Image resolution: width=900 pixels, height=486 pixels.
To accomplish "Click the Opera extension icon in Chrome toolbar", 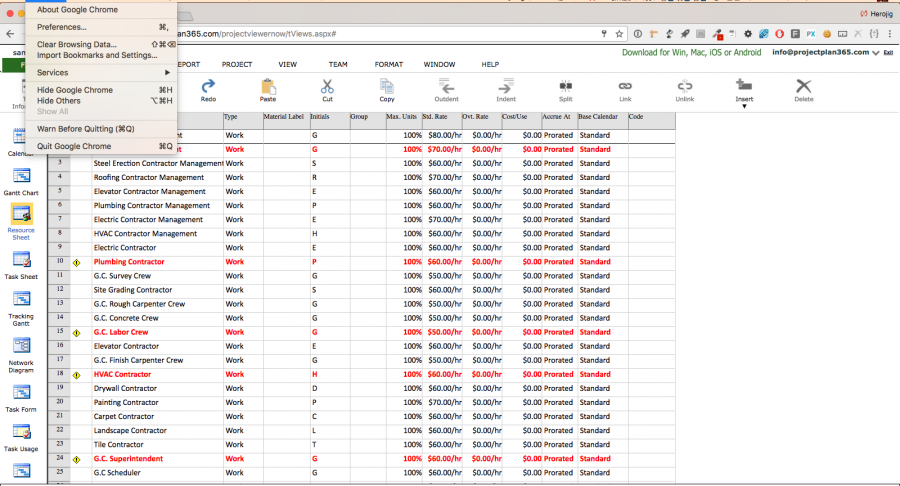I will 779,34.
